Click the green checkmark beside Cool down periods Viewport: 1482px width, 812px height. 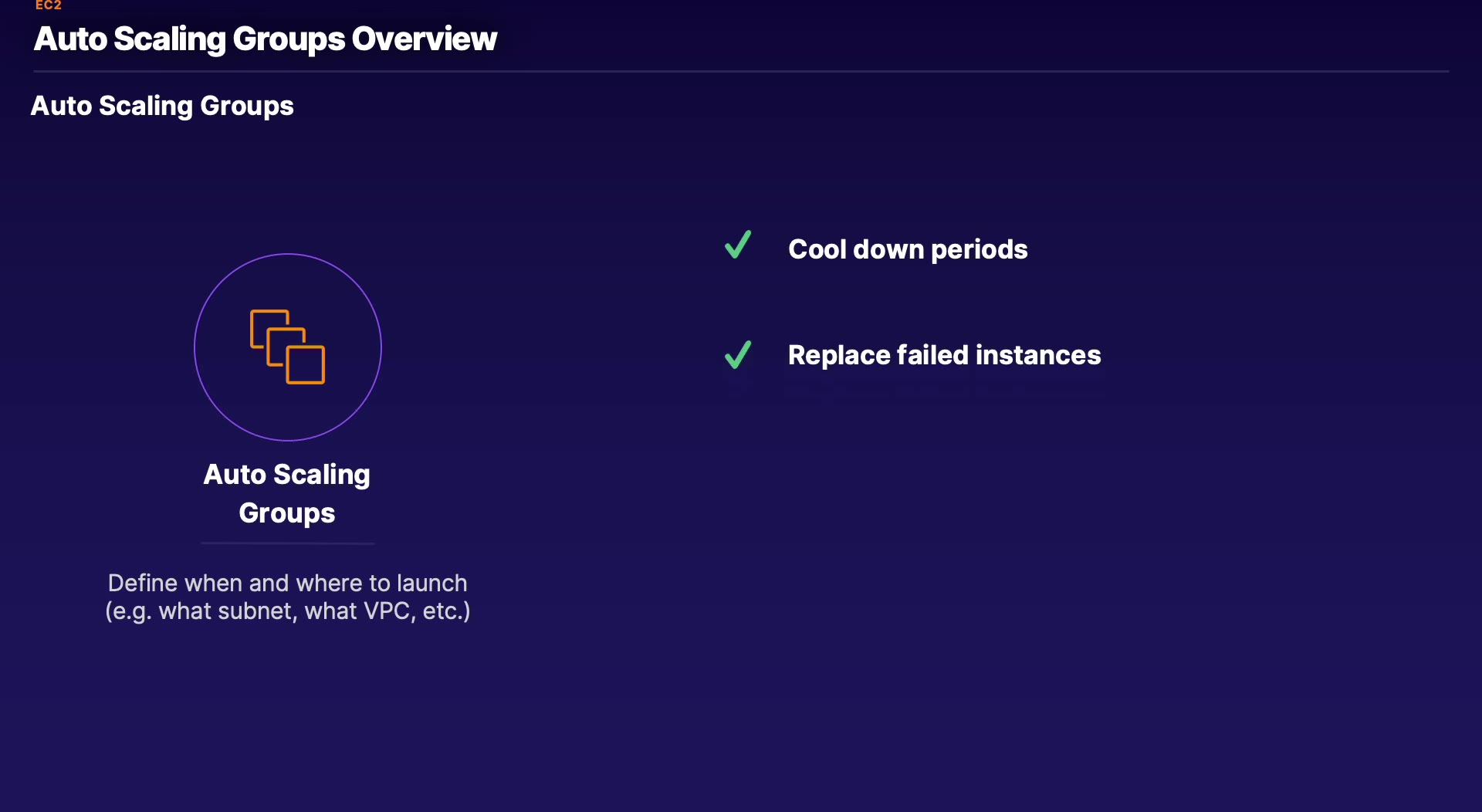(x=738, y=245)
